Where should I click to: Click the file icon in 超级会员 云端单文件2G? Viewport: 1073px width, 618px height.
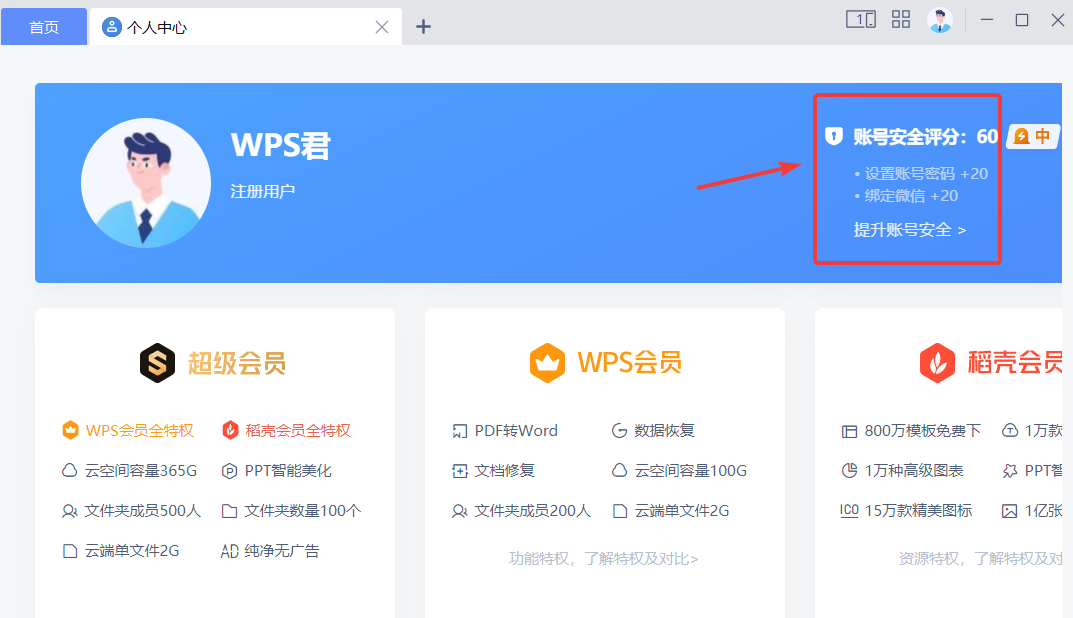pyautogui.click(x=70, y=551)
